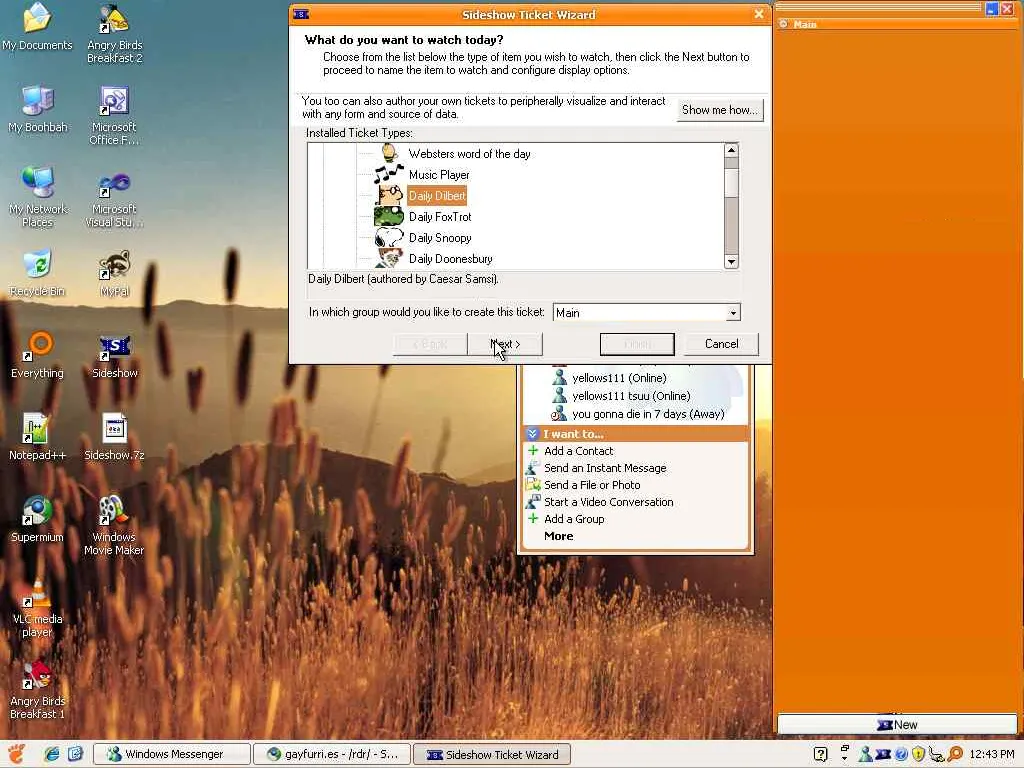Select the Notepad++ desktop icon
Screen dimensions: 1024x768
click(37, 437)
